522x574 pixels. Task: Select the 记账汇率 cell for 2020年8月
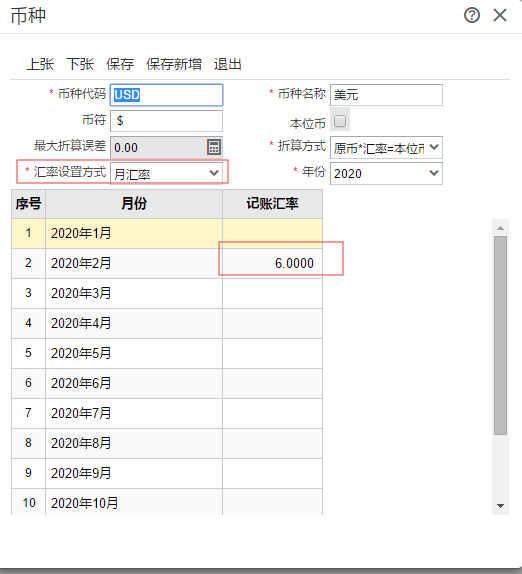point(272,444)
